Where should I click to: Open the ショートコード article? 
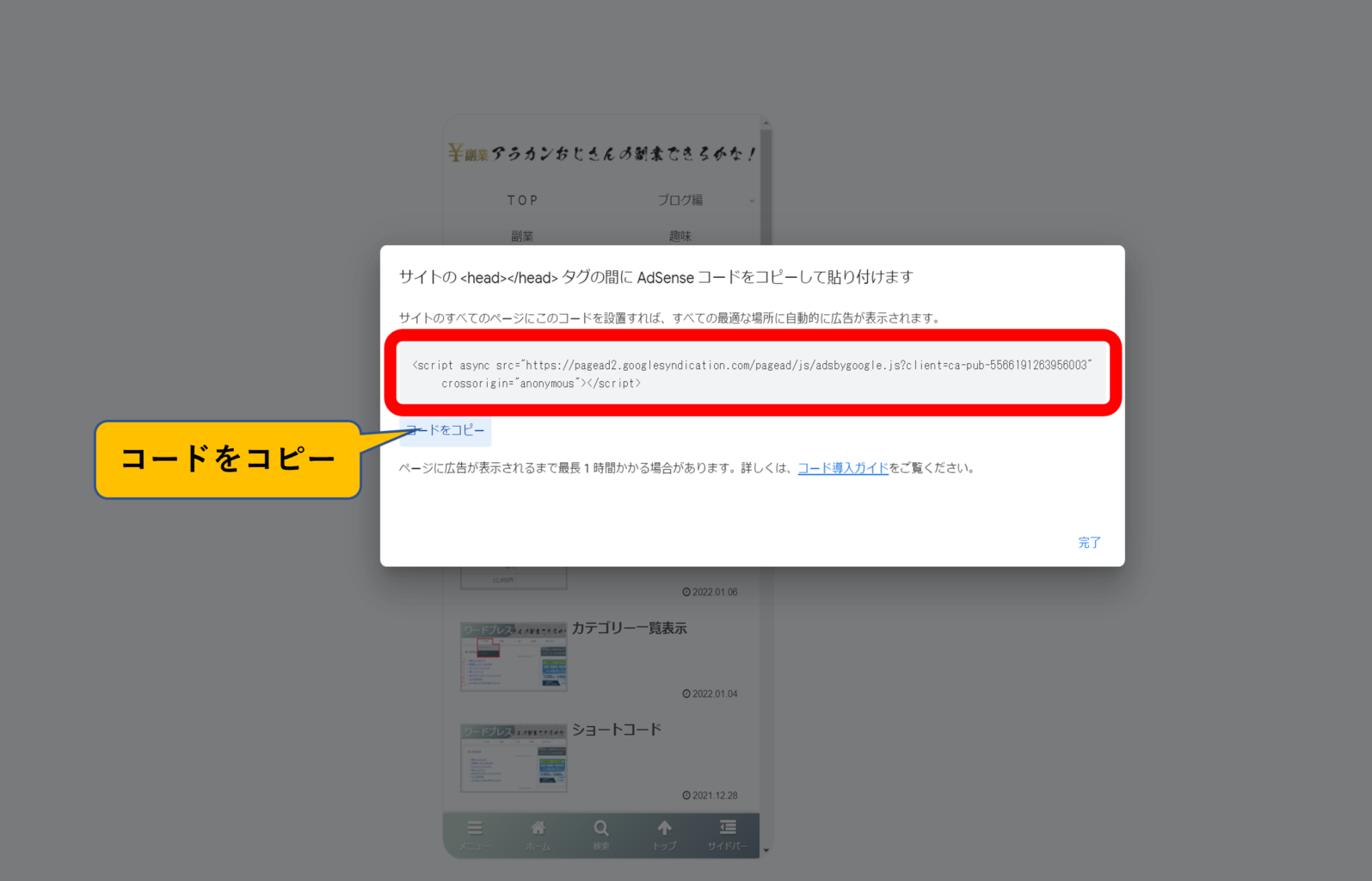point(616,730)
